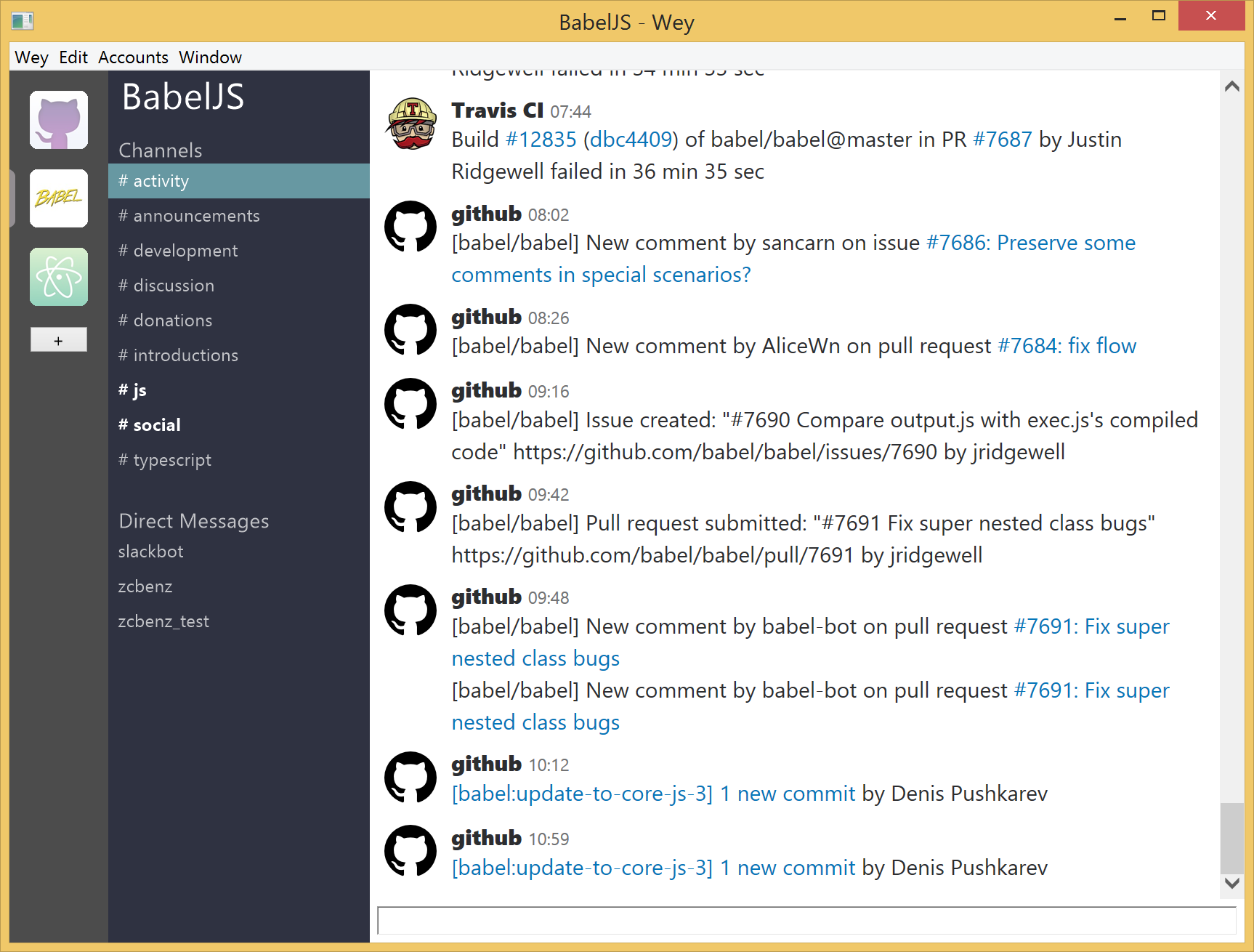Switch to the # typescript channel
This screenshot has width=1254, height=952.
[x=239, y=460]
